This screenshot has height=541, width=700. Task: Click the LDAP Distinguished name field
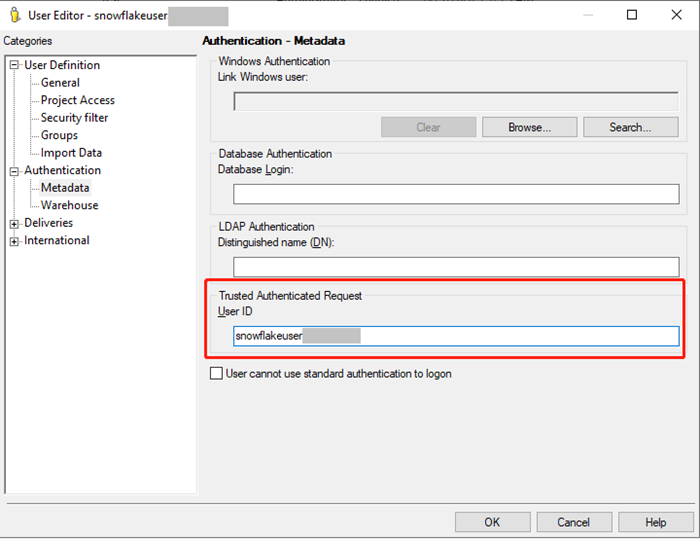[455, 266]
